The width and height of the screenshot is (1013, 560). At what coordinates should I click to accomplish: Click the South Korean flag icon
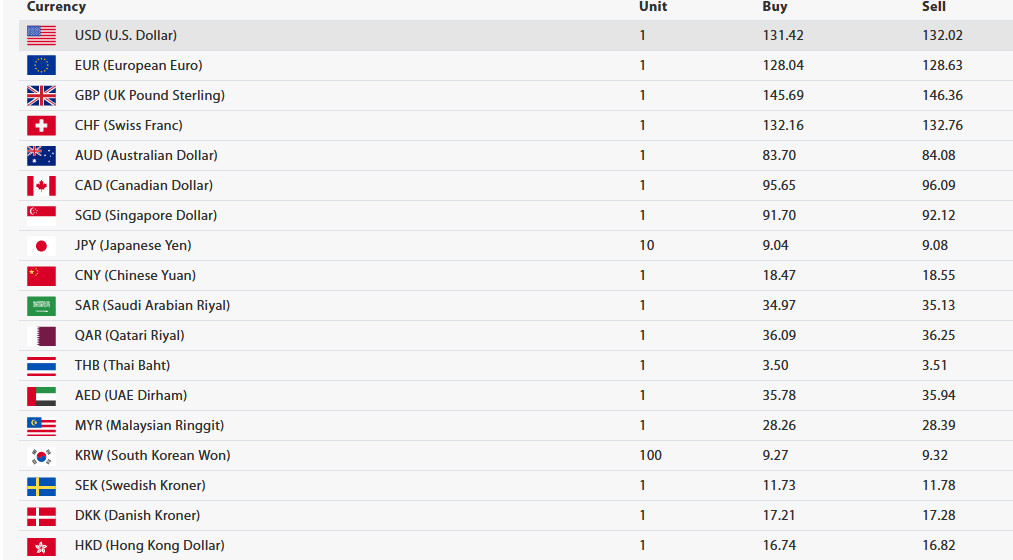coord(41,456)
